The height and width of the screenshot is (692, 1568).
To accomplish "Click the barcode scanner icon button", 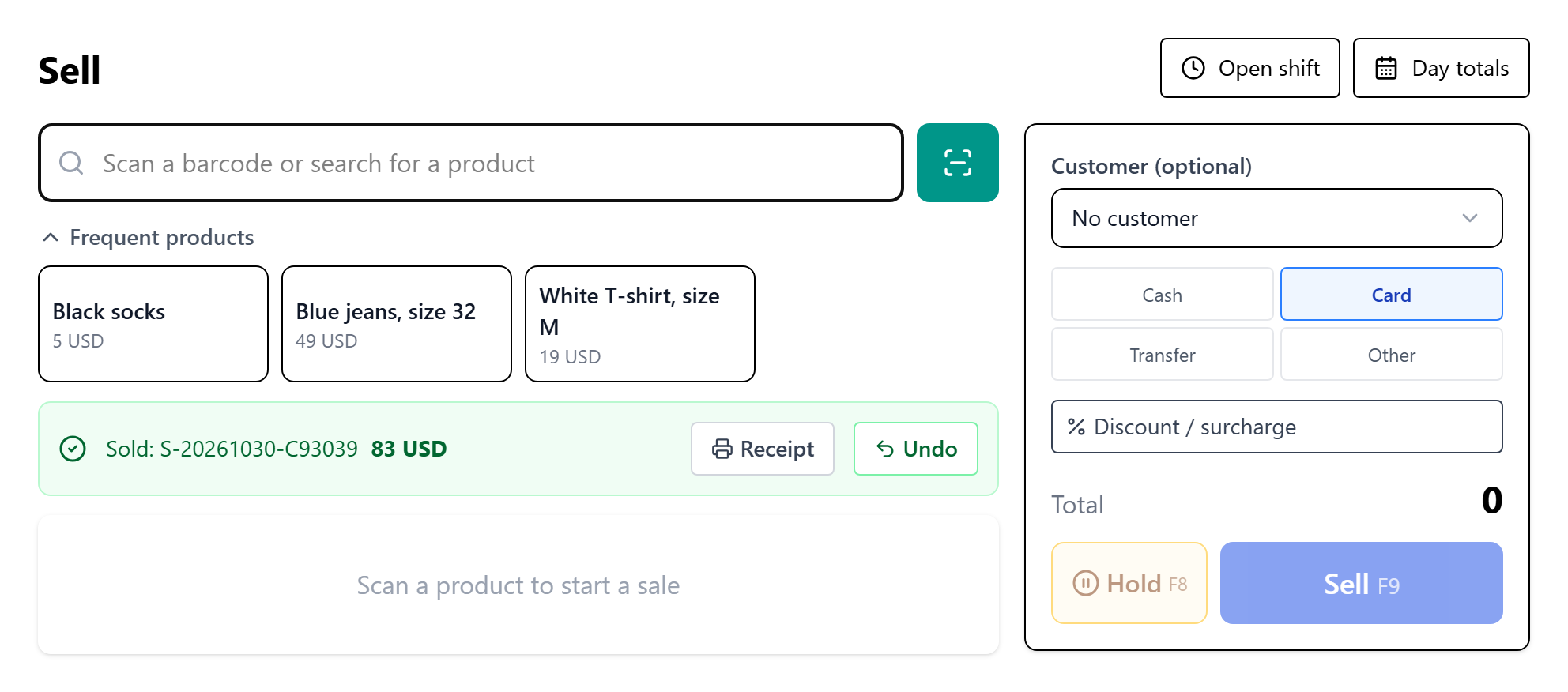I will [957, 163].
